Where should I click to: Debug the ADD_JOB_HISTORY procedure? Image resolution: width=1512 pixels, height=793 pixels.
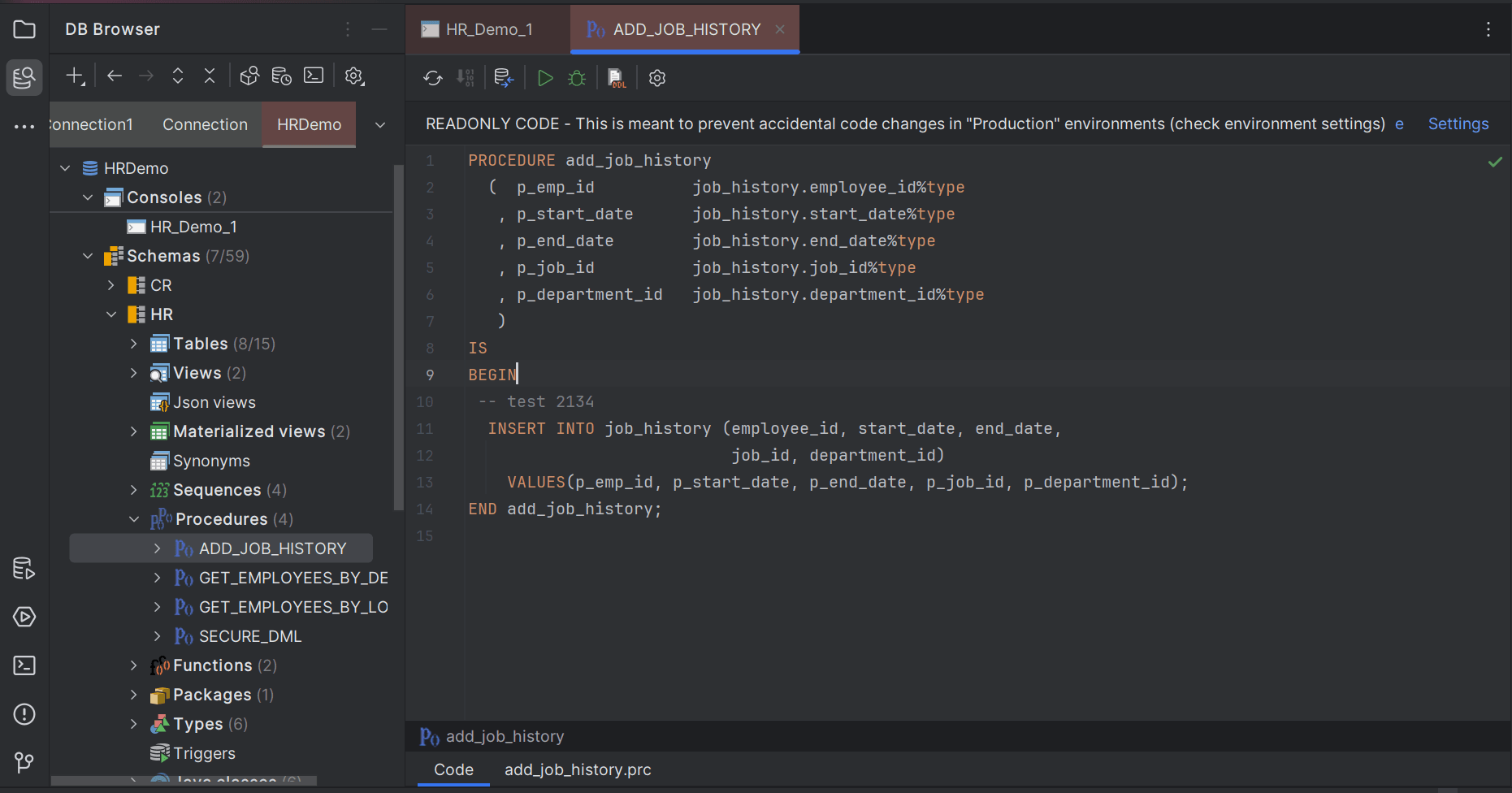[577, 78]
